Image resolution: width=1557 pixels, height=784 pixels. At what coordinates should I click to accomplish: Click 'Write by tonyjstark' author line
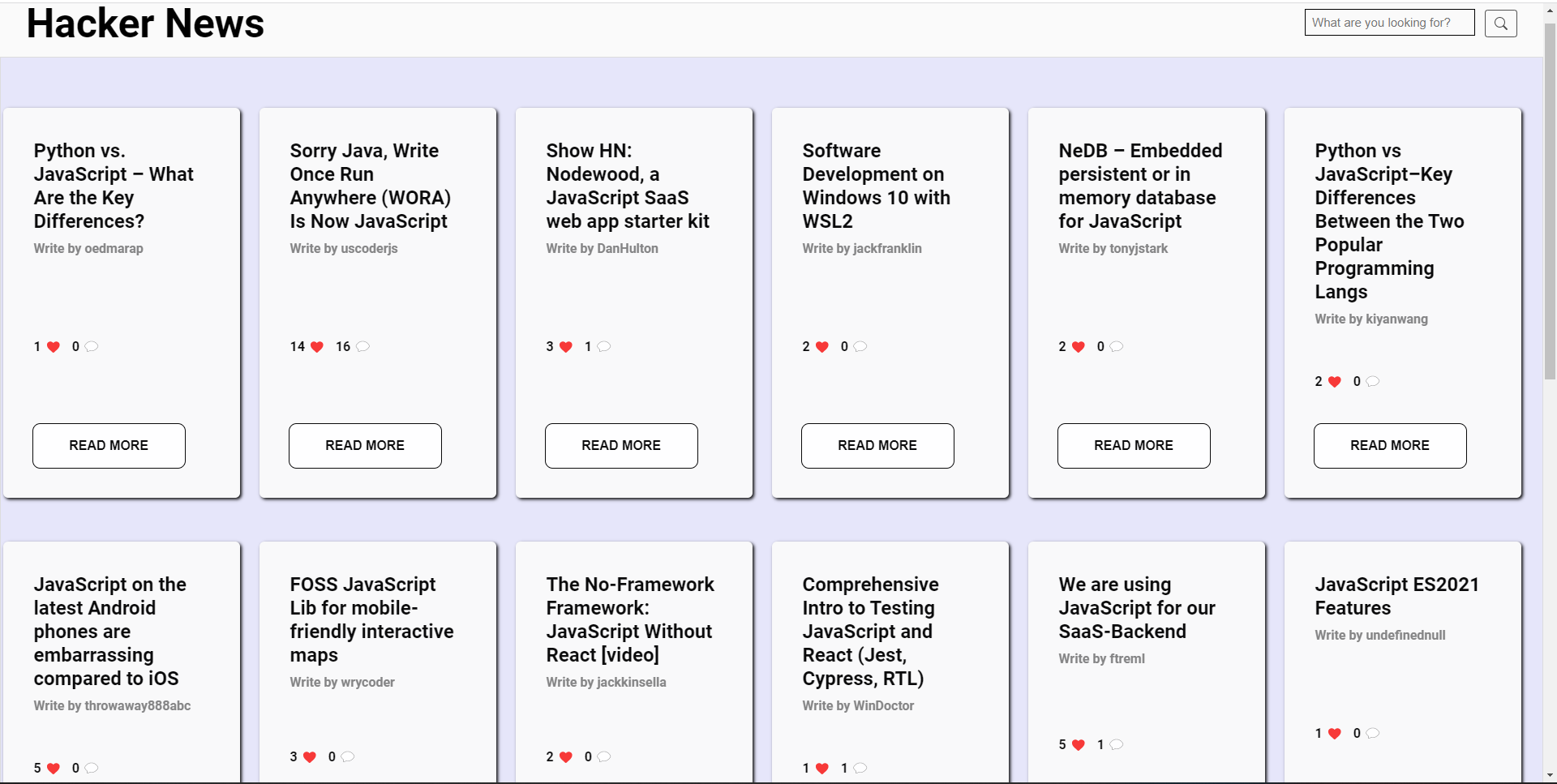(1113, 249)
